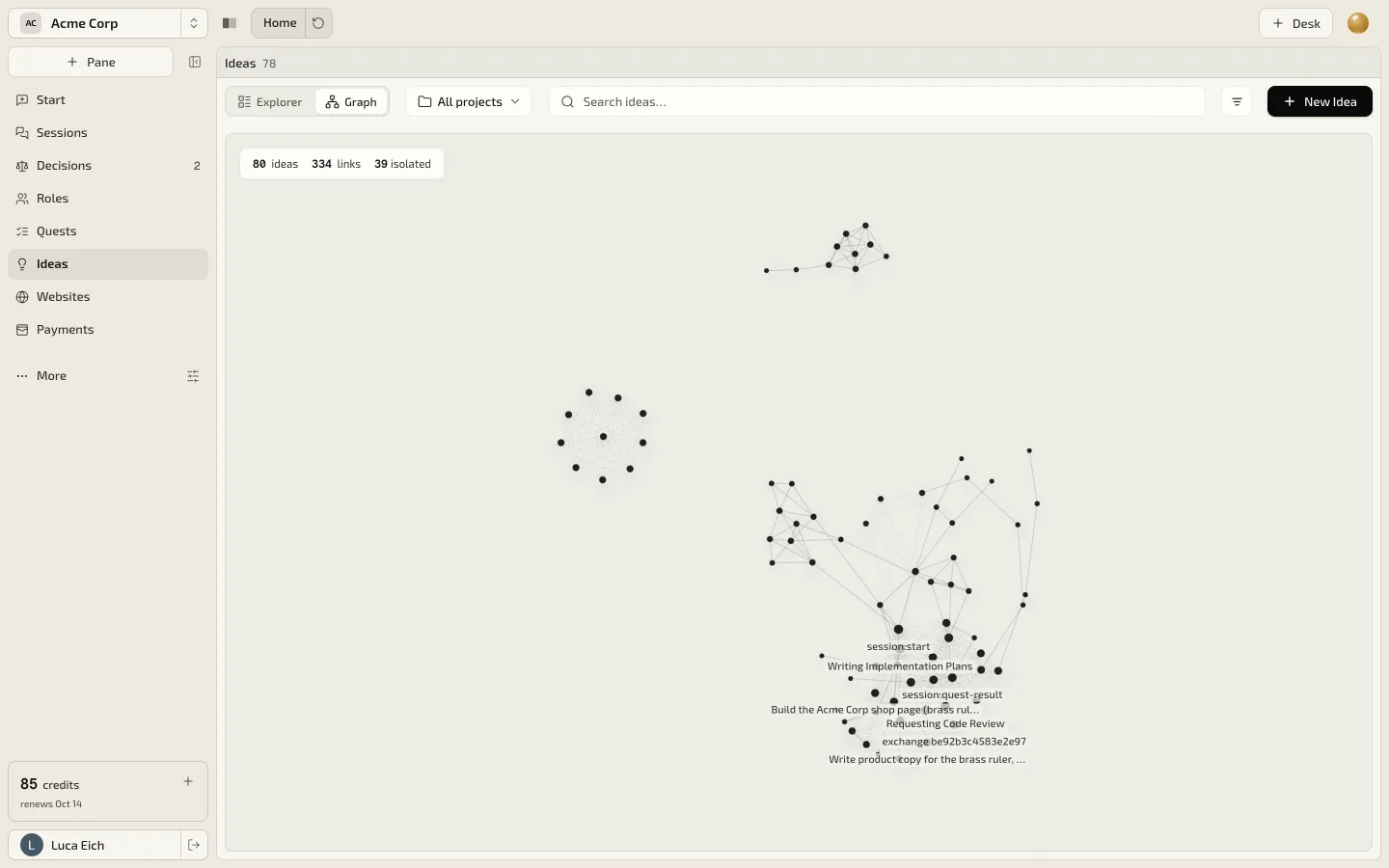1389x868 pixels.
Task: Click the sidebar layout toggle icon beside Home
Action: click(x=230, y=23)
